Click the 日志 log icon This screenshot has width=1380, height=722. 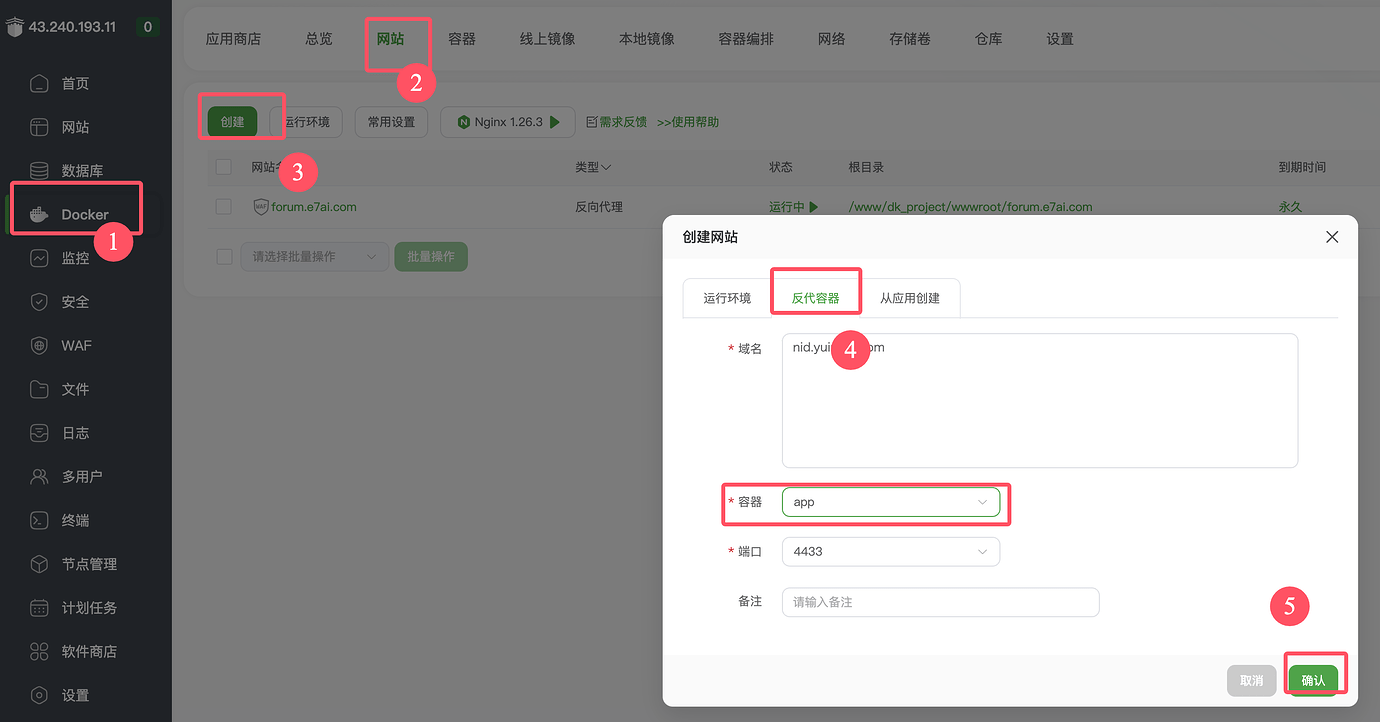click(x=39, y=433)
